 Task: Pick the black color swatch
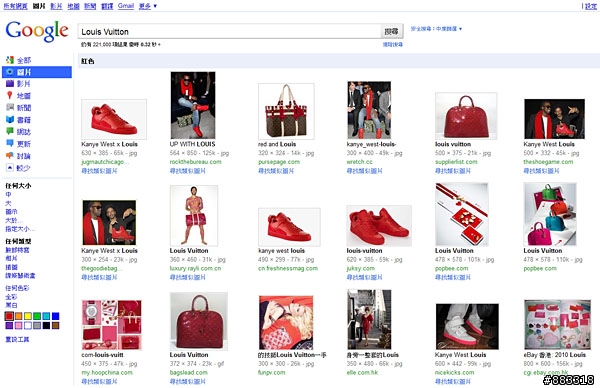tap(46, 326)
